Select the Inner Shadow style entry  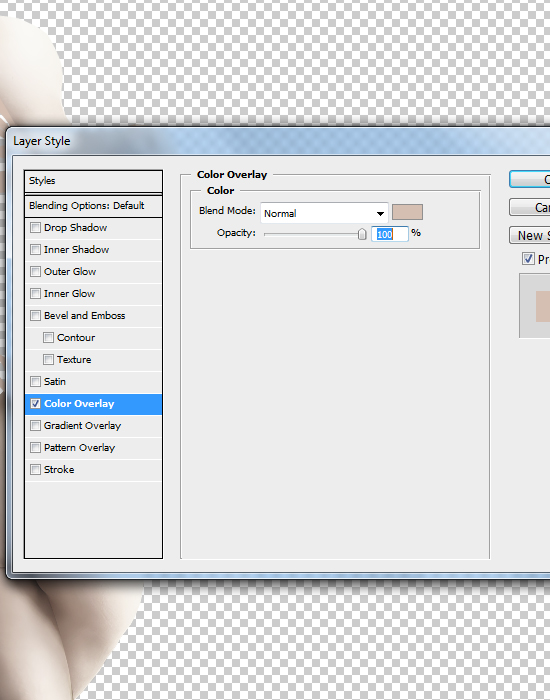click(x=76, y=250)
